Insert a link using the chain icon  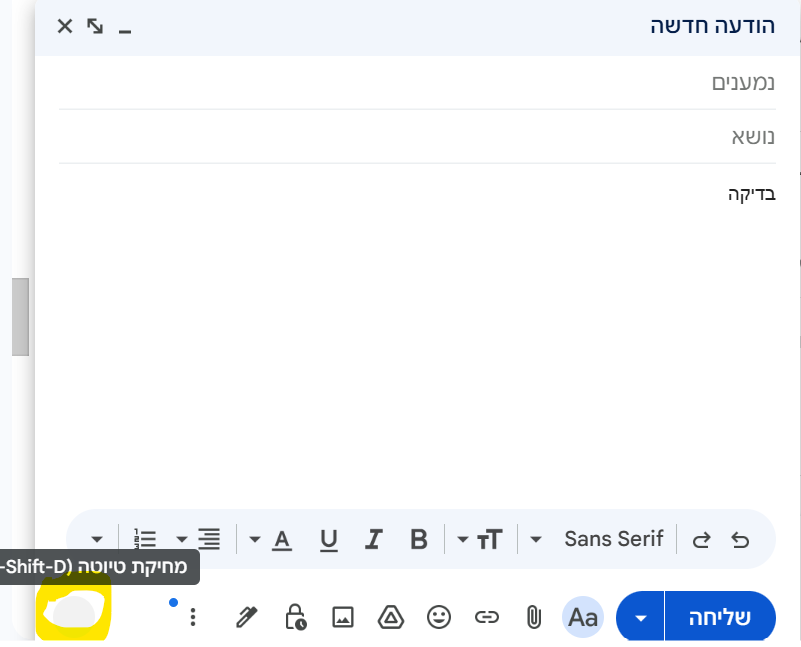click(486, 617)
